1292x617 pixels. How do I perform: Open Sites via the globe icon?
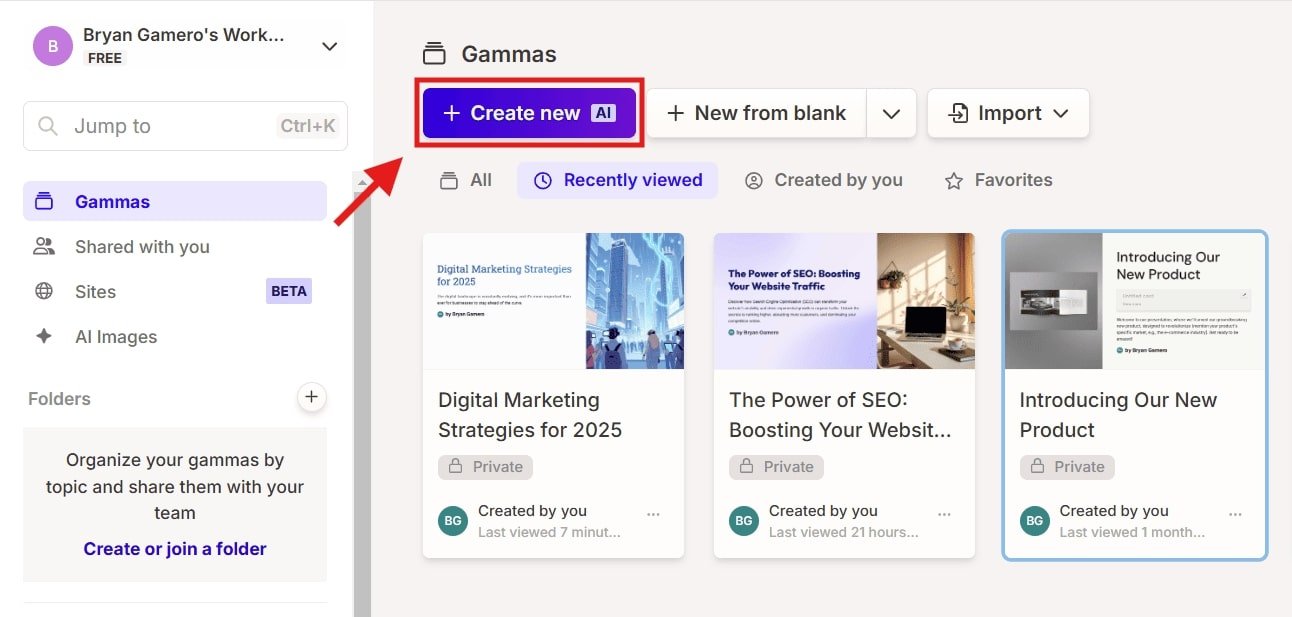point(46,291)
